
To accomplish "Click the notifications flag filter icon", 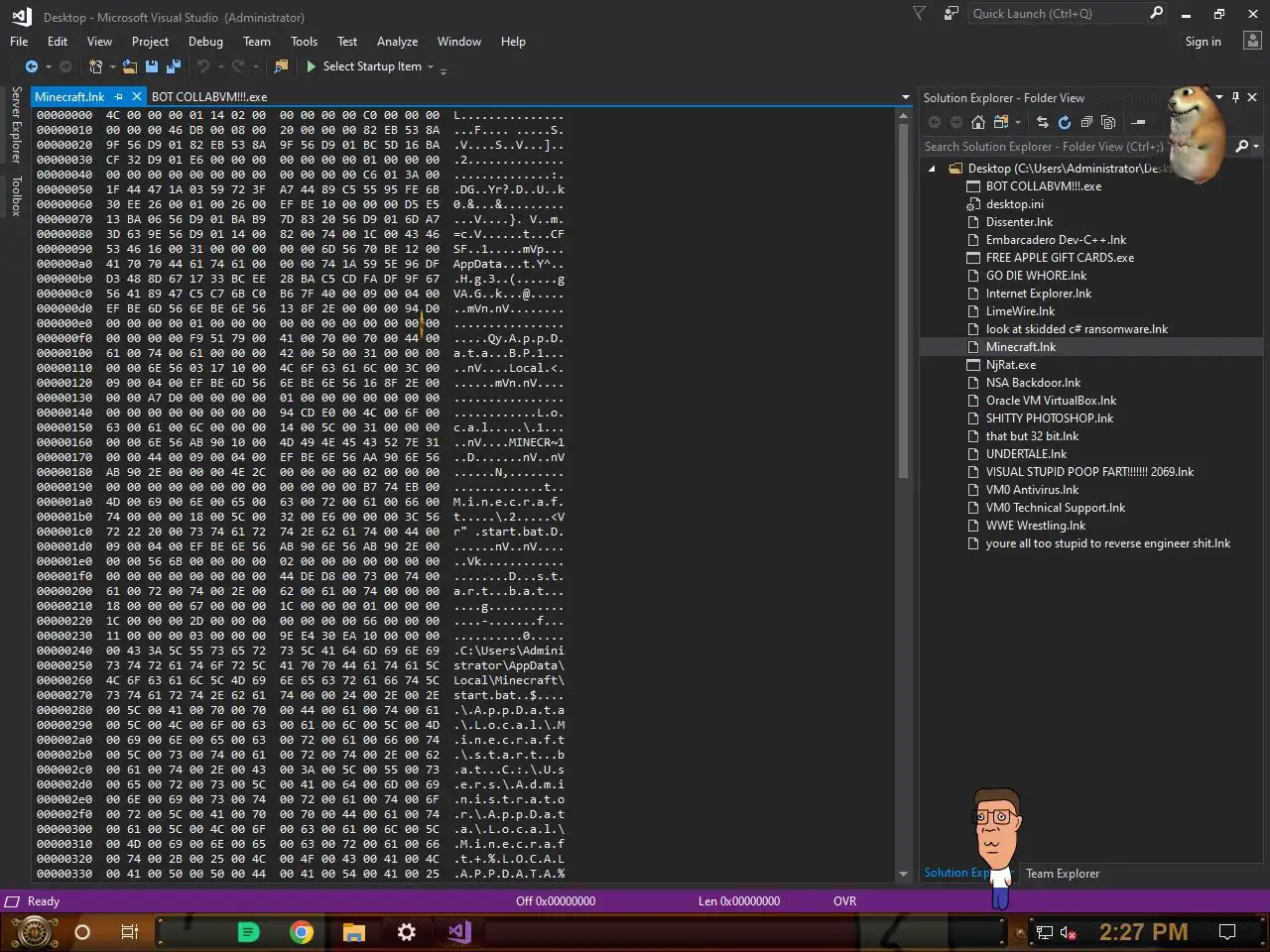I will 919,14.
